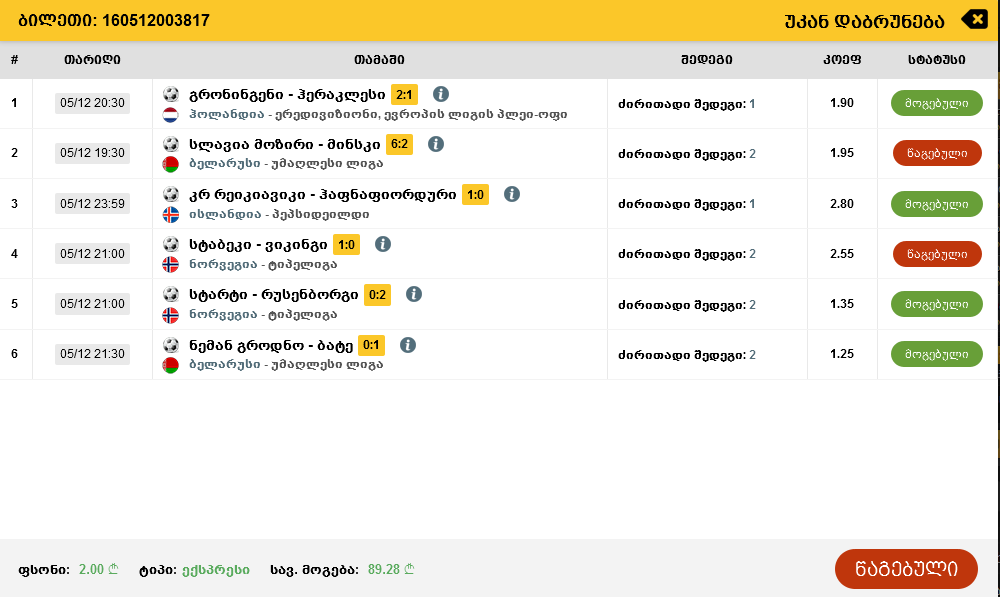Click სტატუსი column header
The height and width of the screenshot is (597, 1000).
click(x=936, y=60)
